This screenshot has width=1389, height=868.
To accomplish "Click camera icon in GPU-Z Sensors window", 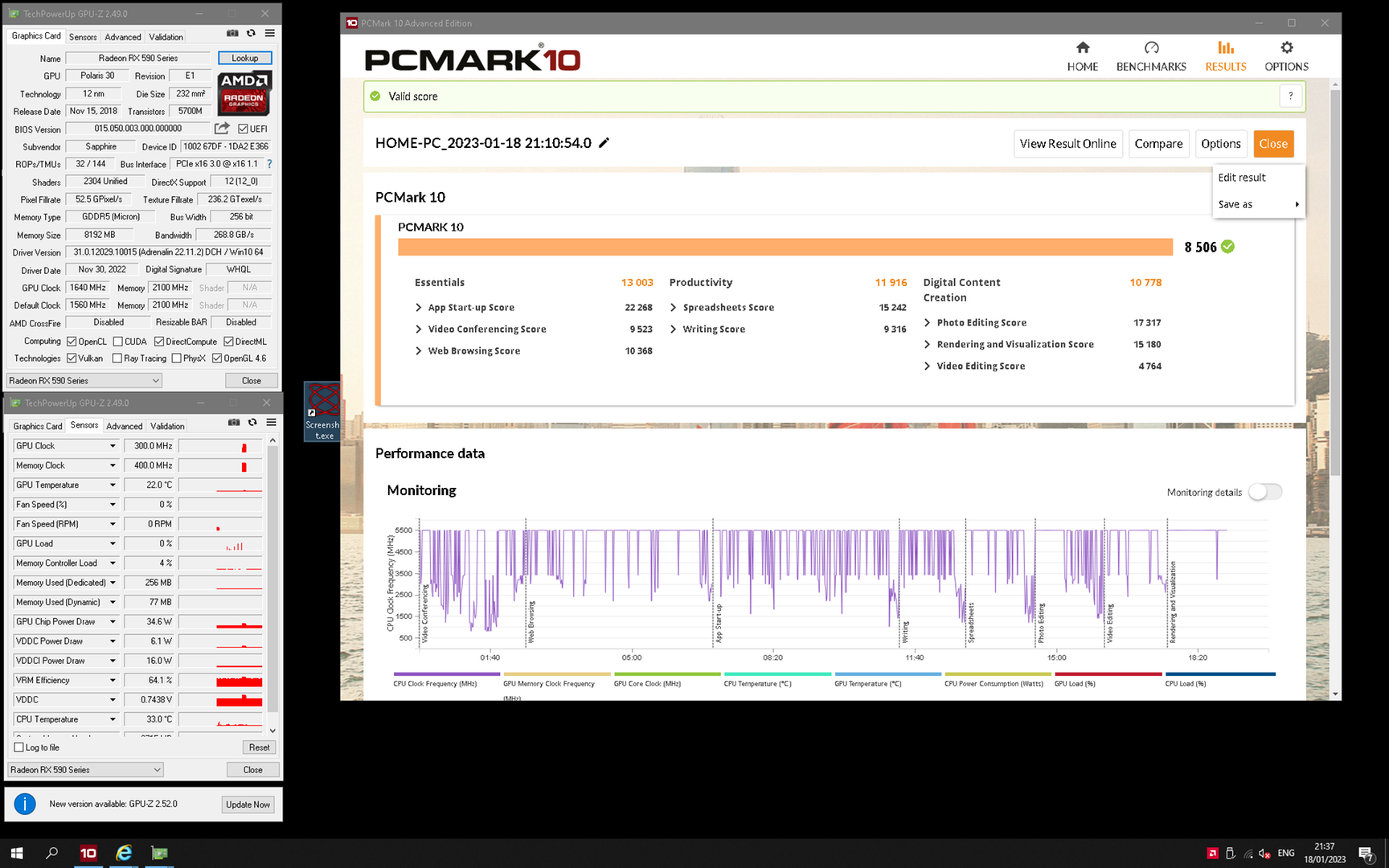I will 234,422.
